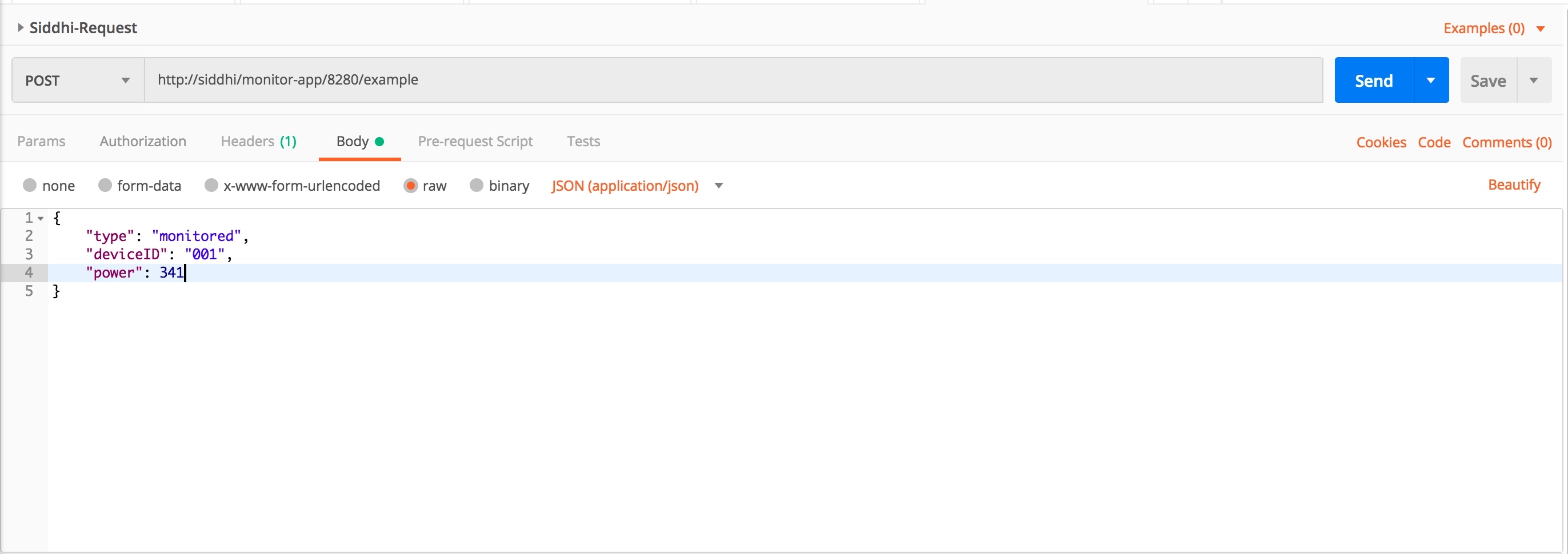Image resolution: width=1568 pixels, height=554 pixels.
Task: Switch to the Authorization tab
Action: click(142, 141)
